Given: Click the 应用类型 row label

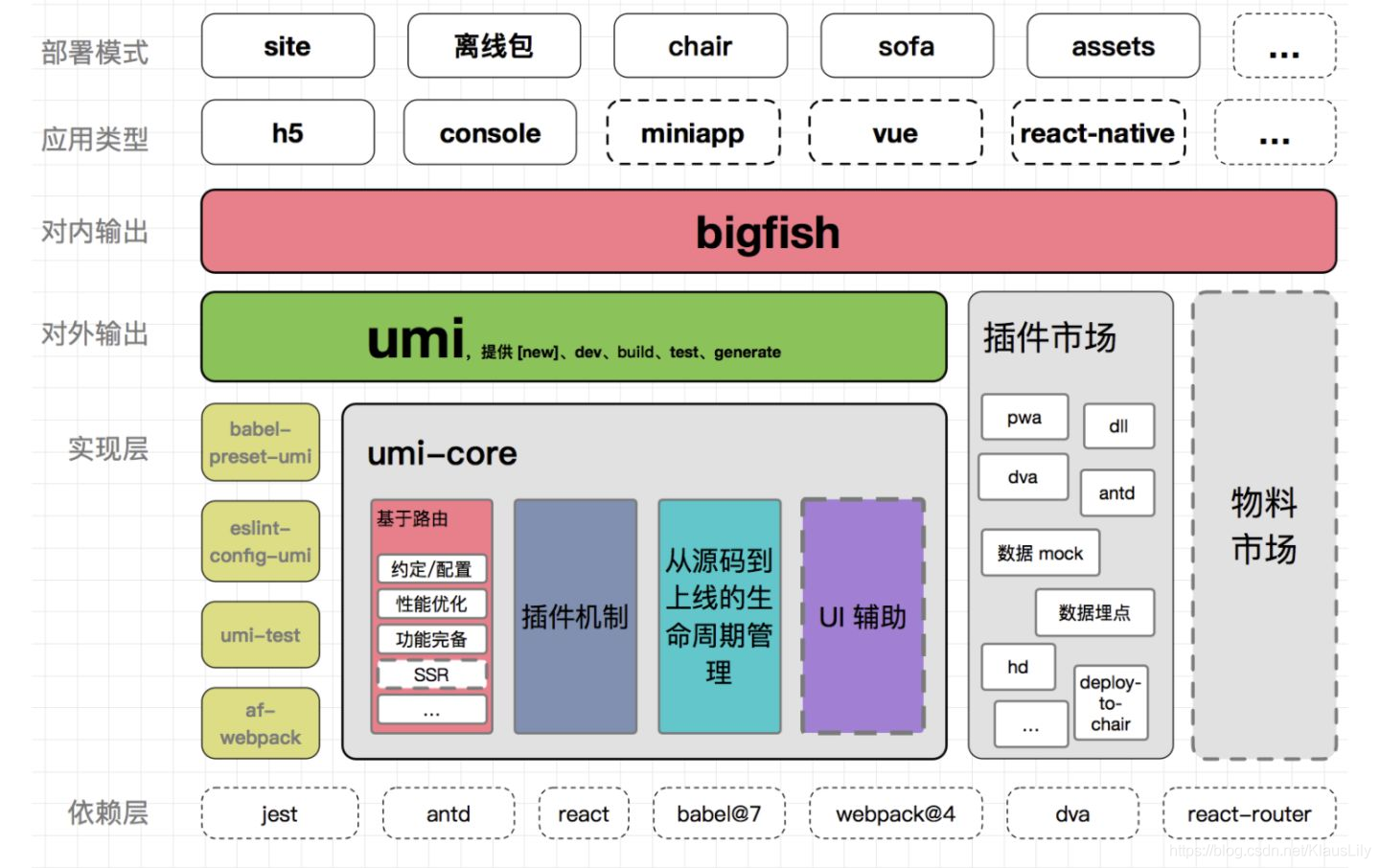Looking at the screenshot, I should coord(95,139).
